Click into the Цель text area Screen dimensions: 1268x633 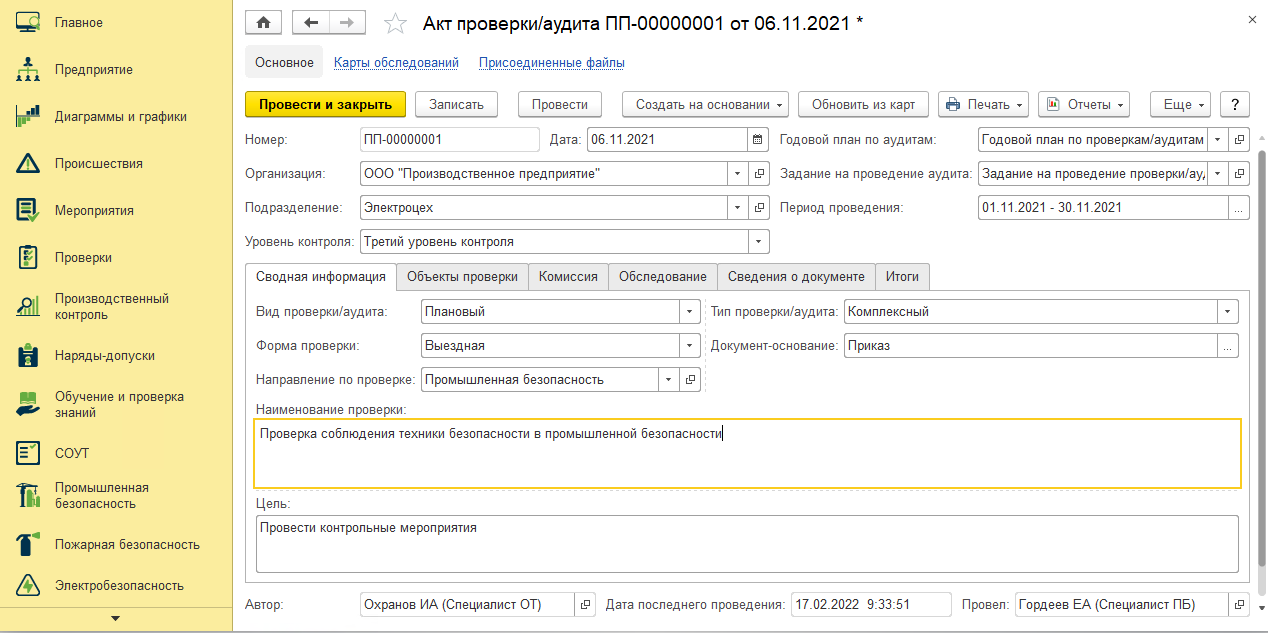[x=747, y=543]
